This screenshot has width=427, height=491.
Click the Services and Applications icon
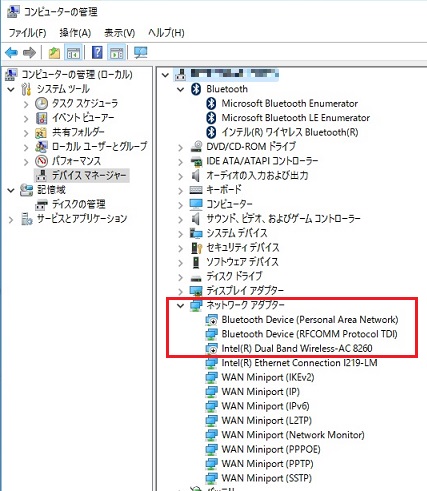pyautogui.click(x=26, y=219)
